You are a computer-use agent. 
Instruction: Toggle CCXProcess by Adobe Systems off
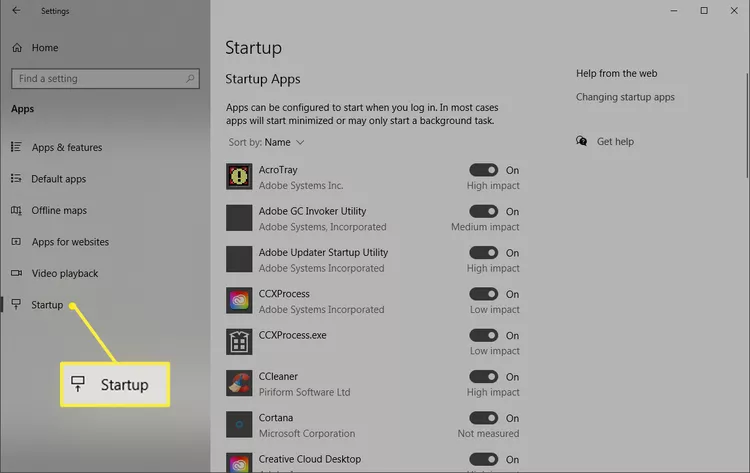[484, 294]
